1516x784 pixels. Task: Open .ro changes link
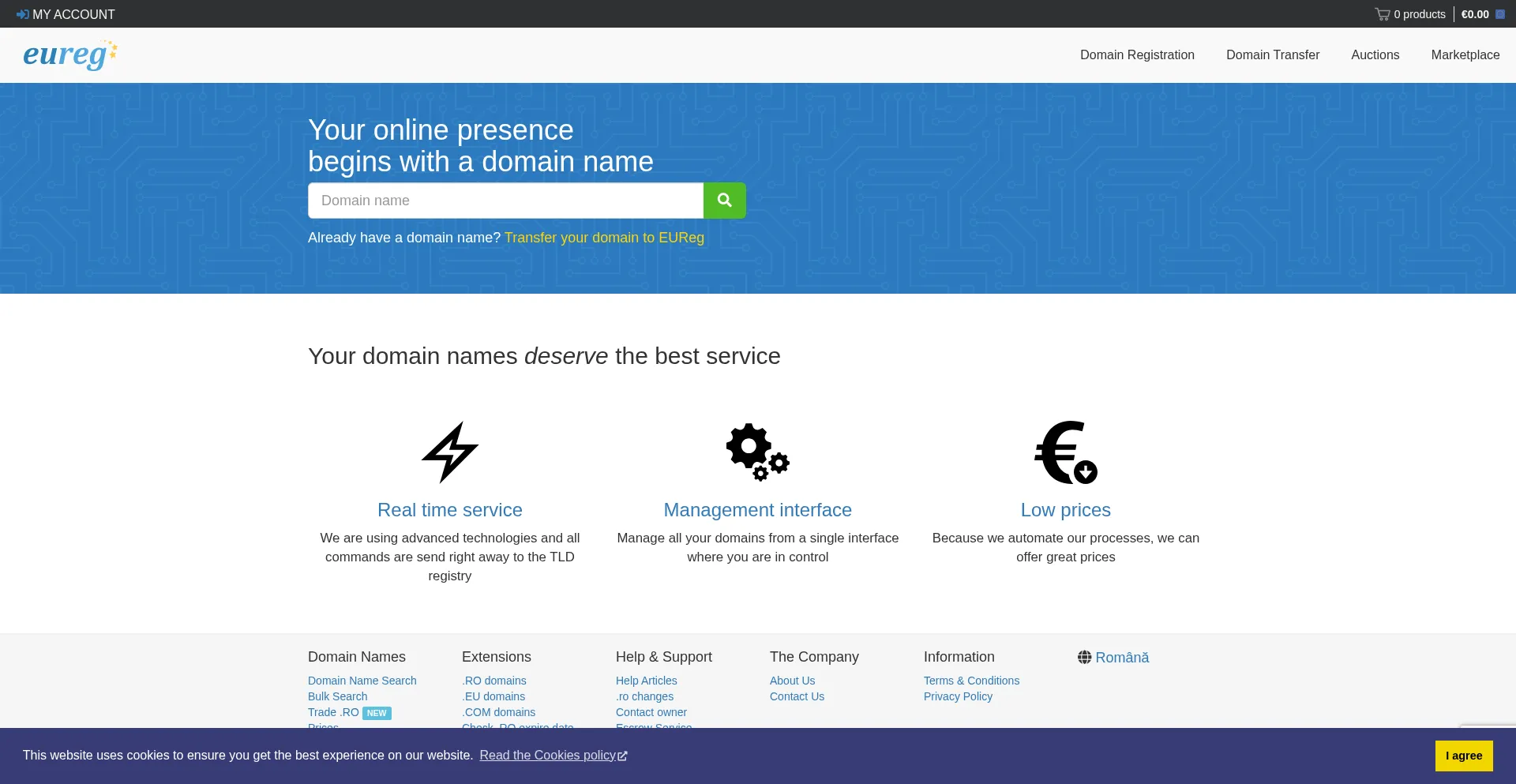pos(644,696)
